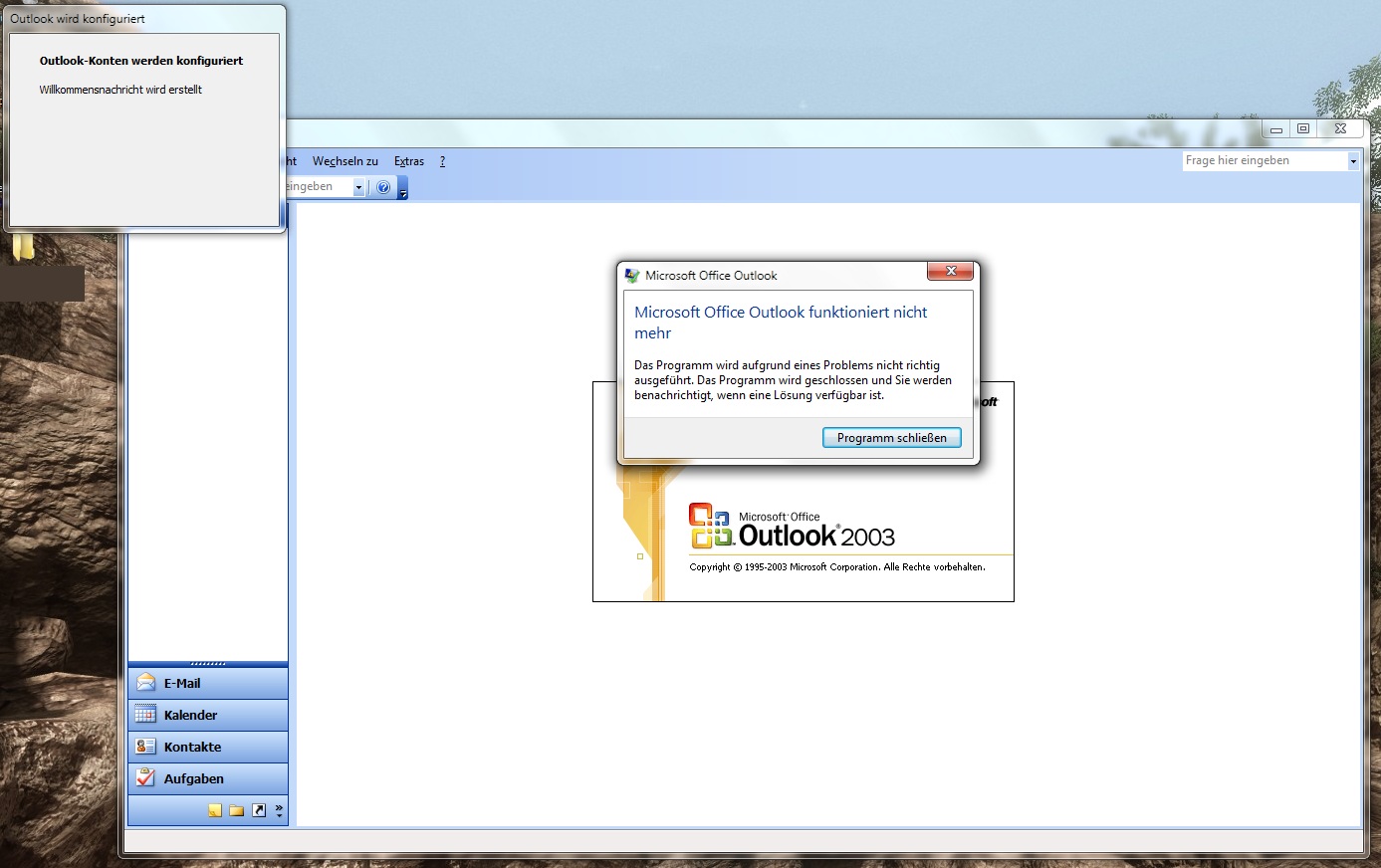Image resolution: width=1381 pixels, height=868 pixels.
Task: Click the Outlook-Konten werden konfiguriert heading
Action: [x=141, y=61]
